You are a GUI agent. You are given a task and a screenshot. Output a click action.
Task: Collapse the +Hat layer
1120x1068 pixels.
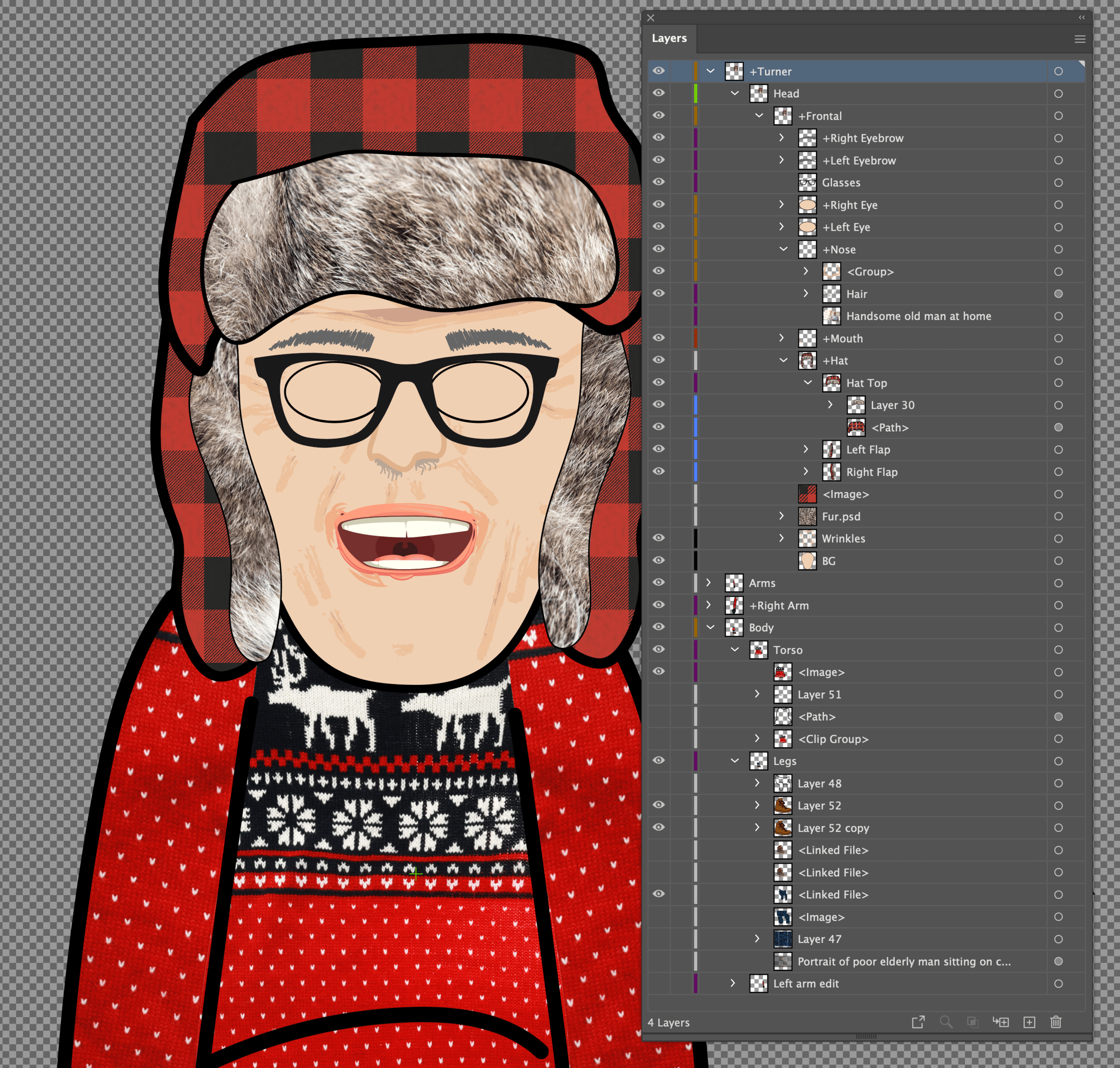click(x=783, y=360)
